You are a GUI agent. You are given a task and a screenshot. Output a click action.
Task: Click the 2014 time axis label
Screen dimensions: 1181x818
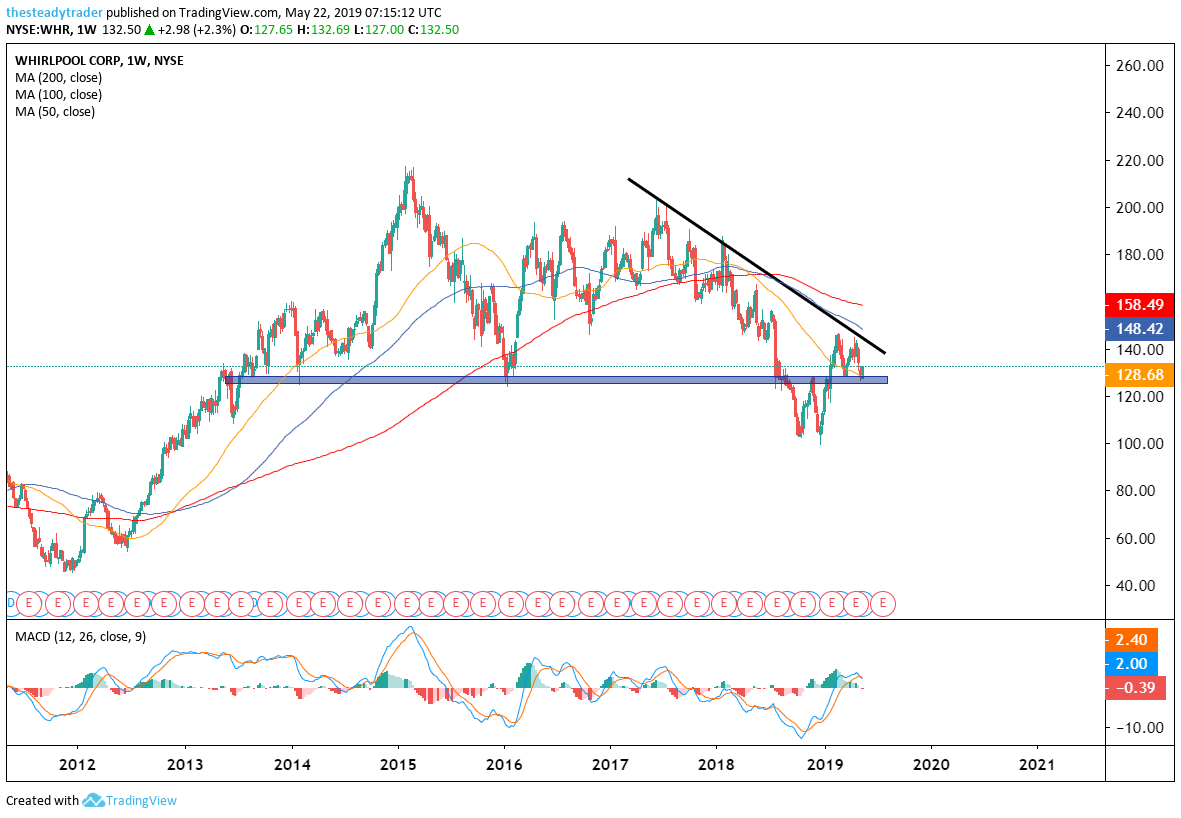coord(292,765)
